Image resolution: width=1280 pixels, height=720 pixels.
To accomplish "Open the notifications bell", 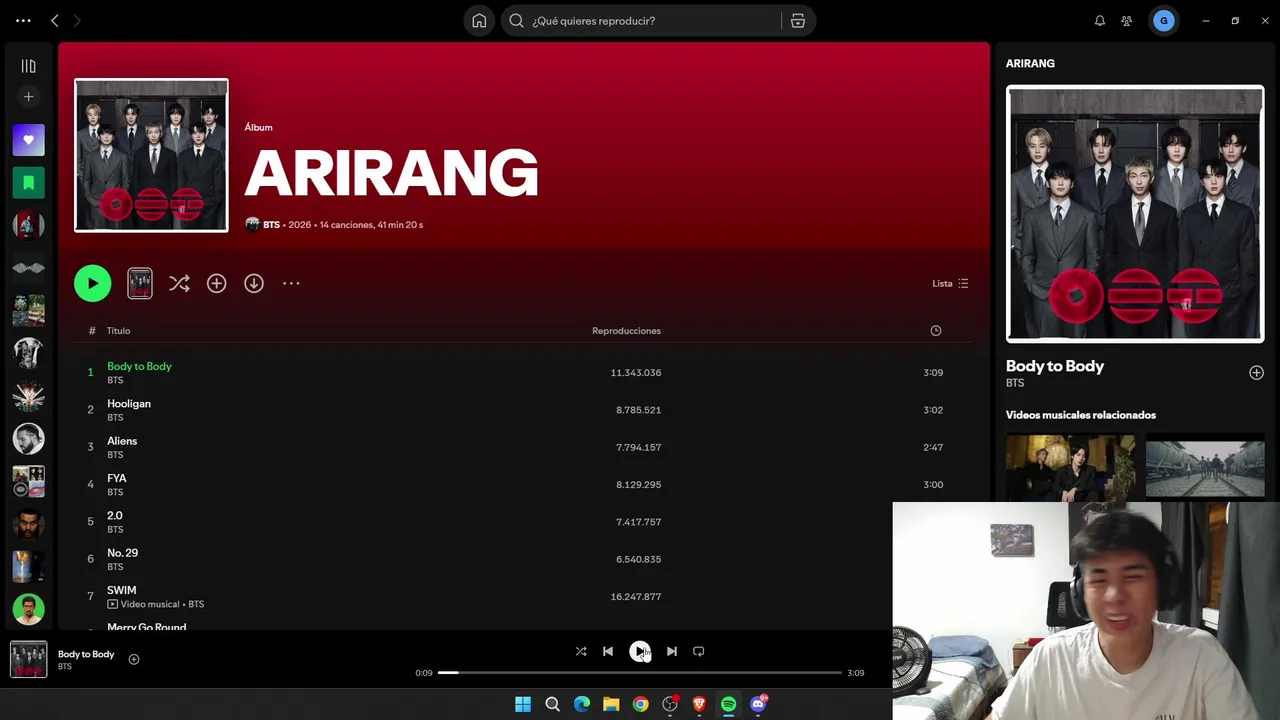I will point(1100,21).
